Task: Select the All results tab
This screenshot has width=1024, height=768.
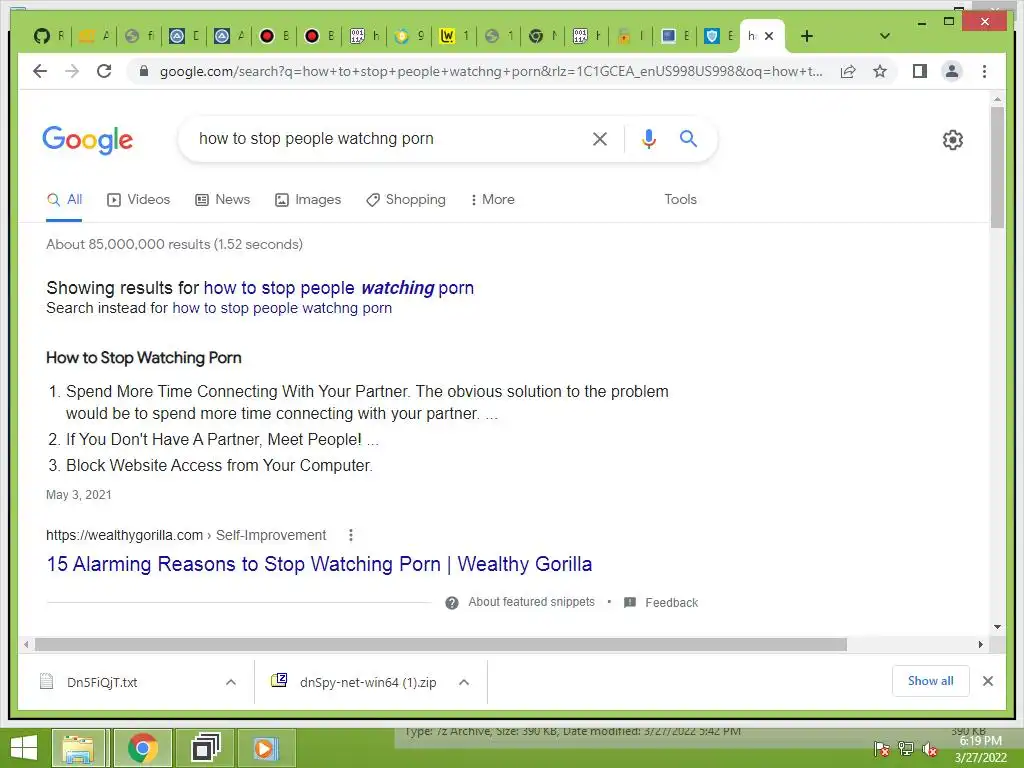Action: (x=64, y=200)
